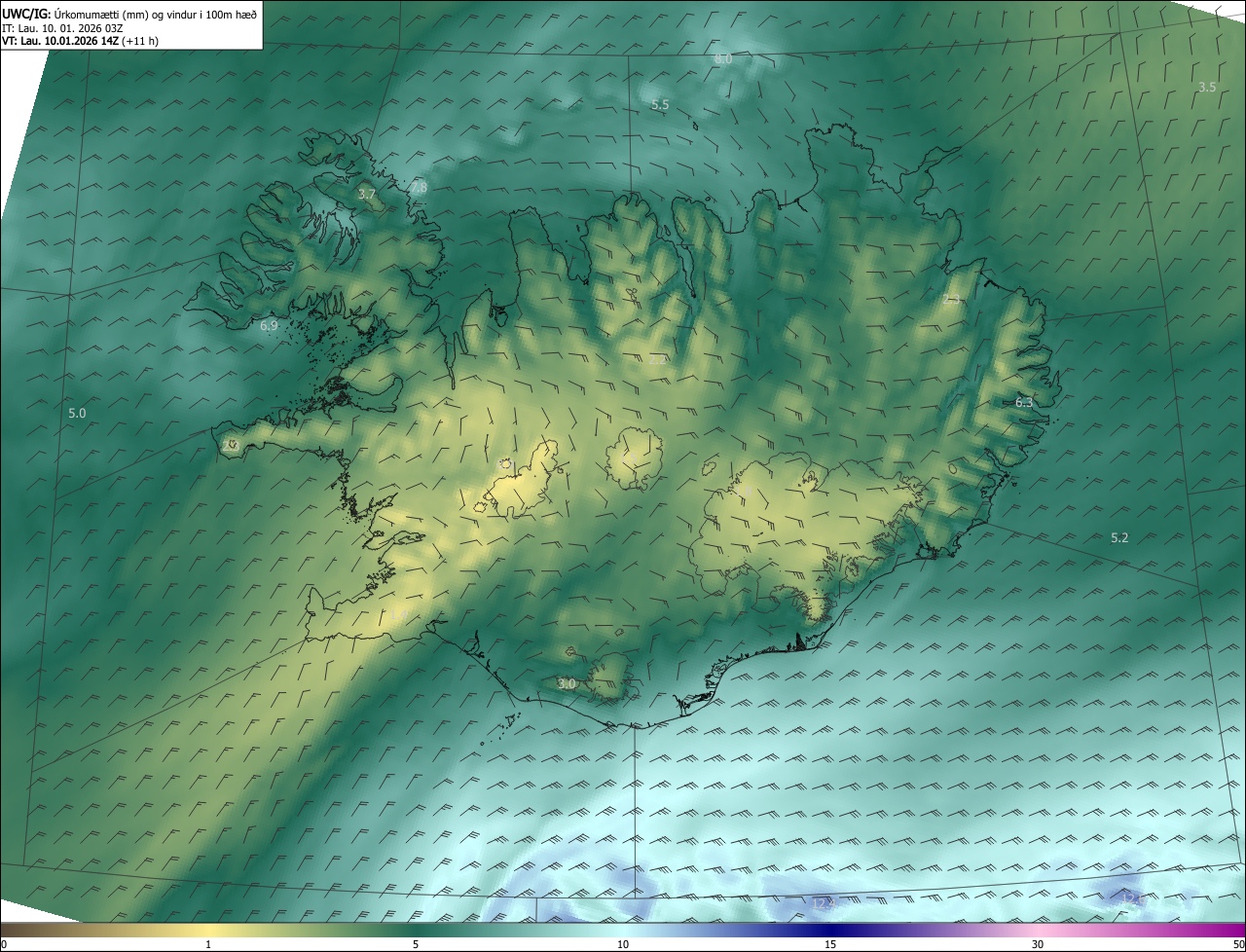Click the '5.5' value label on the map
Viewport: 1246px width, 952px height.
pyautogui.click(x=660, y=104)
